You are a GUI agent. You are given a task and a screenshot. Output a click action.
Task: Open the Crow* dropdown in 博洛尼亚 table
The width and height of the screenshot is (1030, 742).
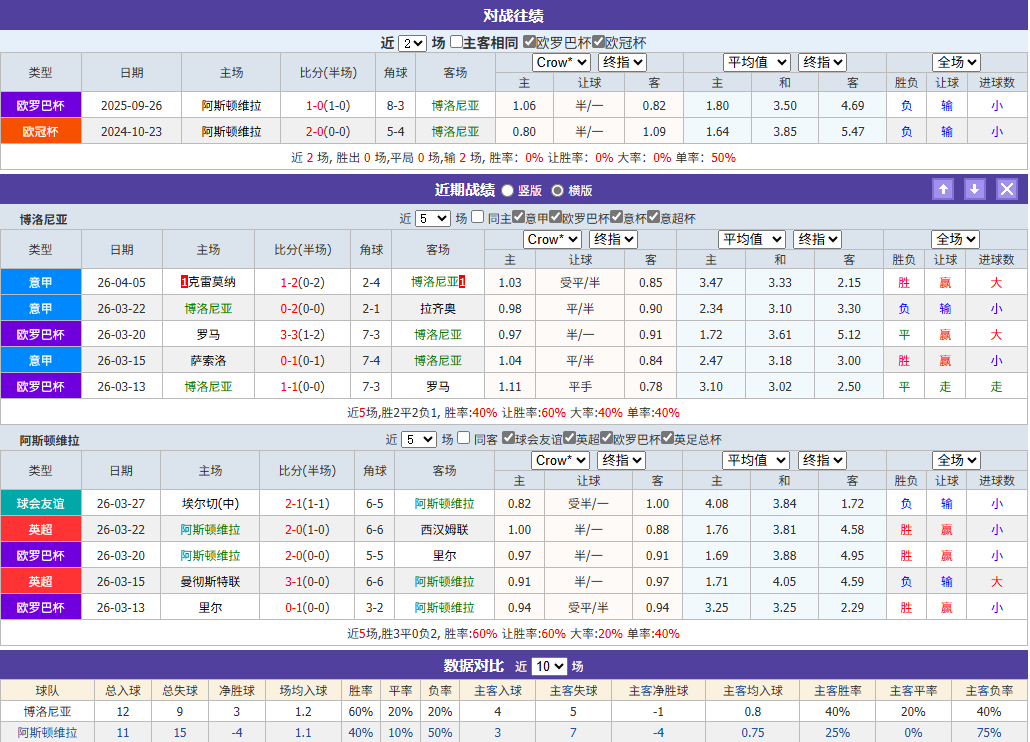(x=552, y=239)
